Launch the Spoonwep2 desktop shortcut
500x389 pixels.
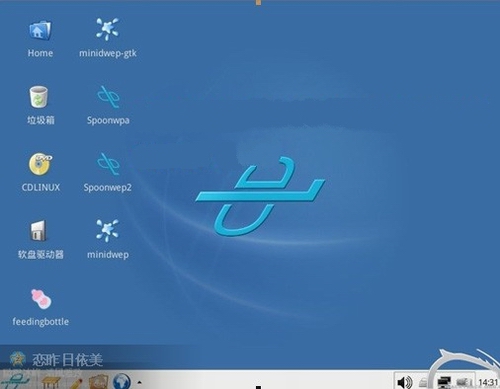[108, 164]
